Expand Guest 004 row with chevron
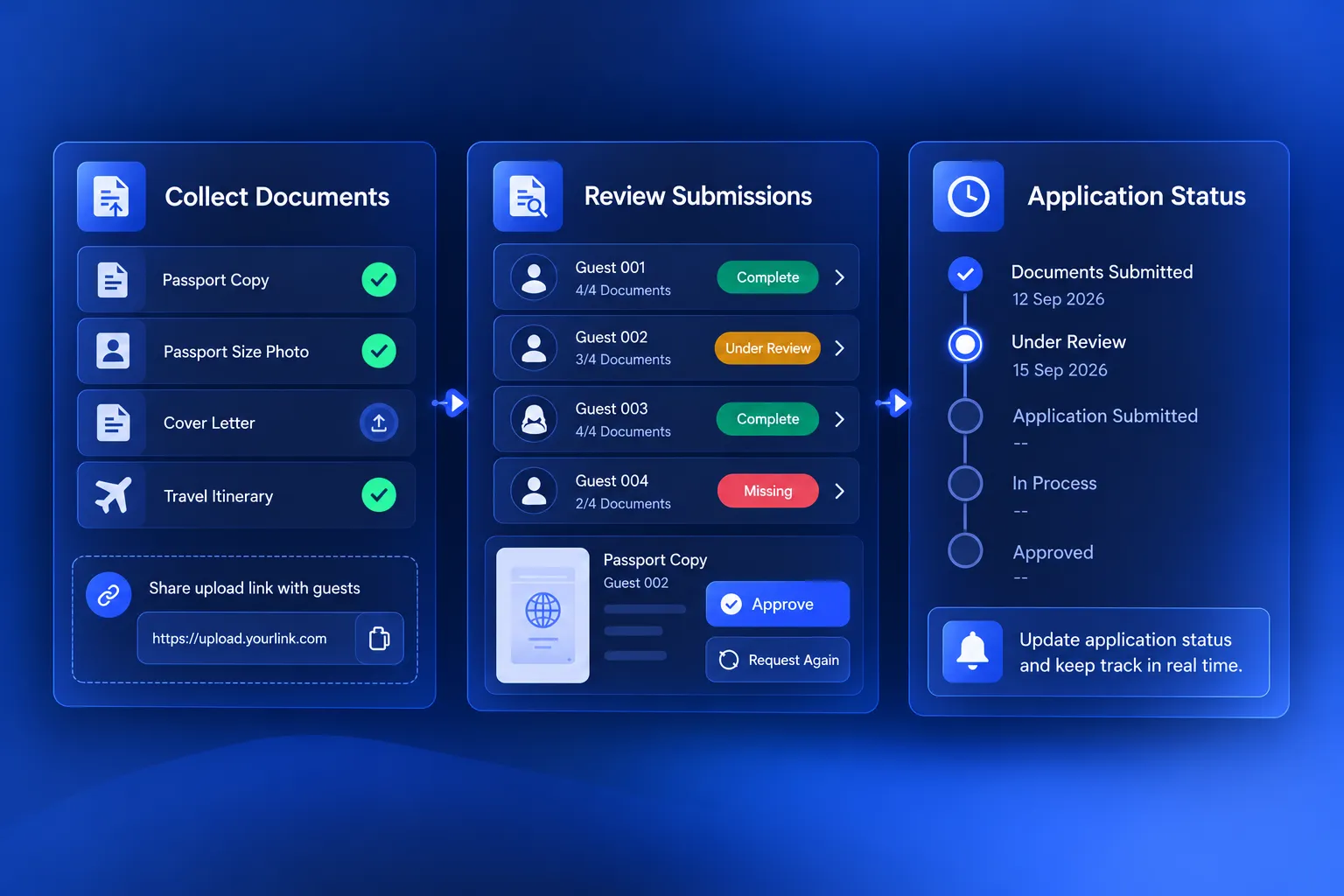The image size is (1344, 896). [839, 491]
